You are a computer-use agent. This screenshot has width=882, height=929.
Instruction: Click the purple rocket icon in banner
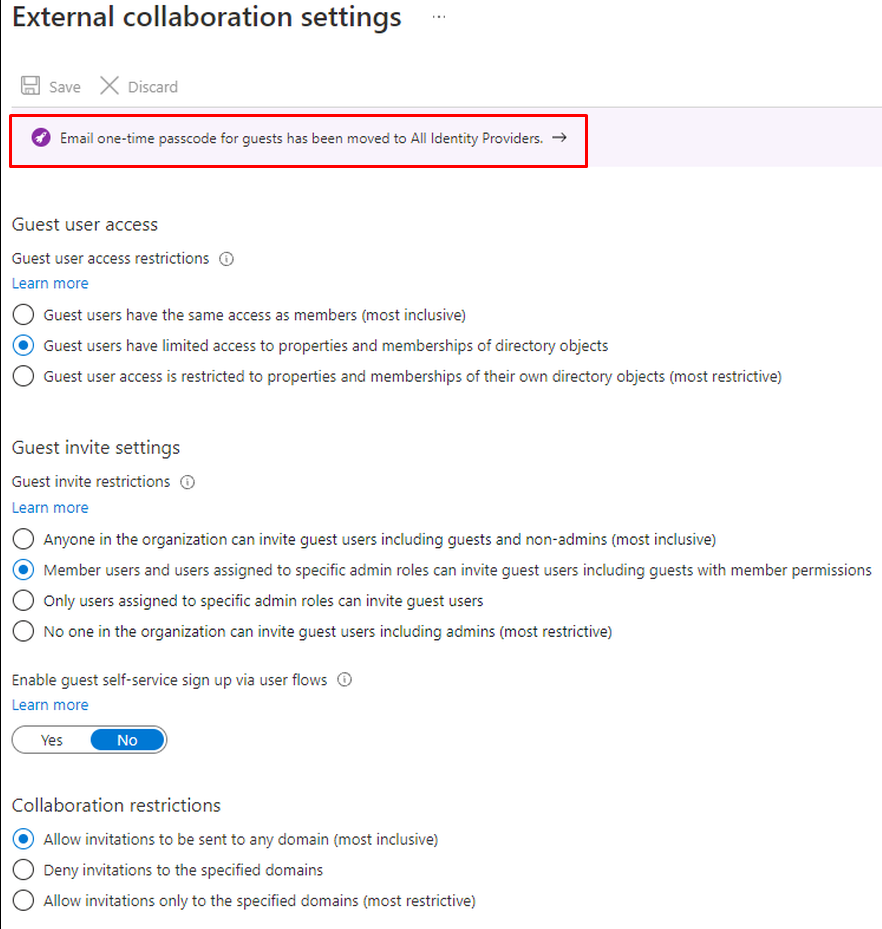[40, 138]
